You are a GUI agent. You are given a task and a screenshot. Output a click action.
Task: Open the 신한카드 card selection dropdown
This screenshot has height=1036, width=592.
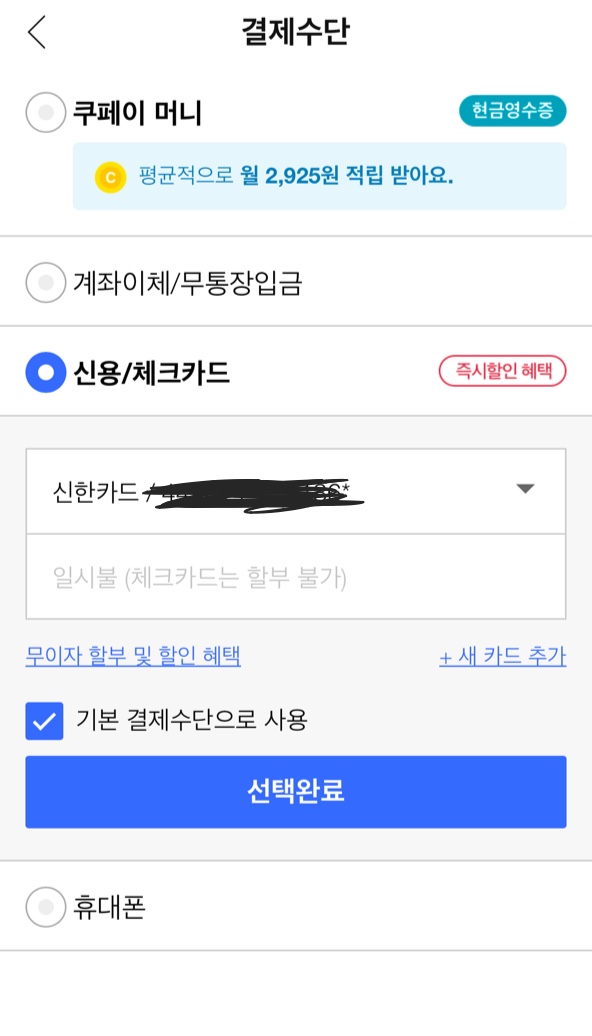296,489
